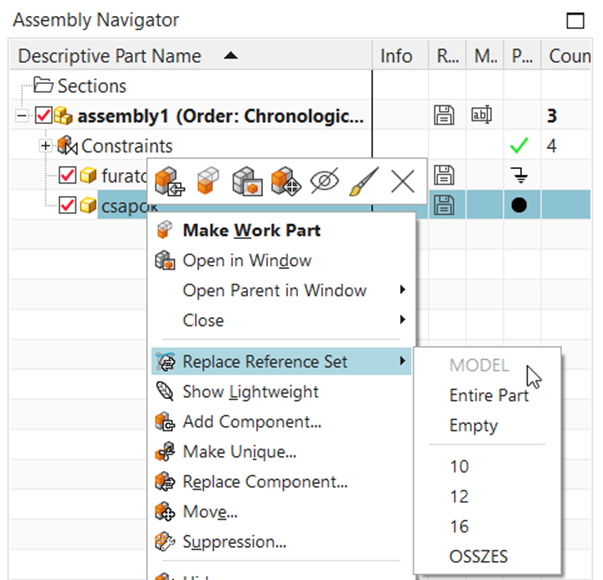Expand the Constraints tree node

(45, 146)
